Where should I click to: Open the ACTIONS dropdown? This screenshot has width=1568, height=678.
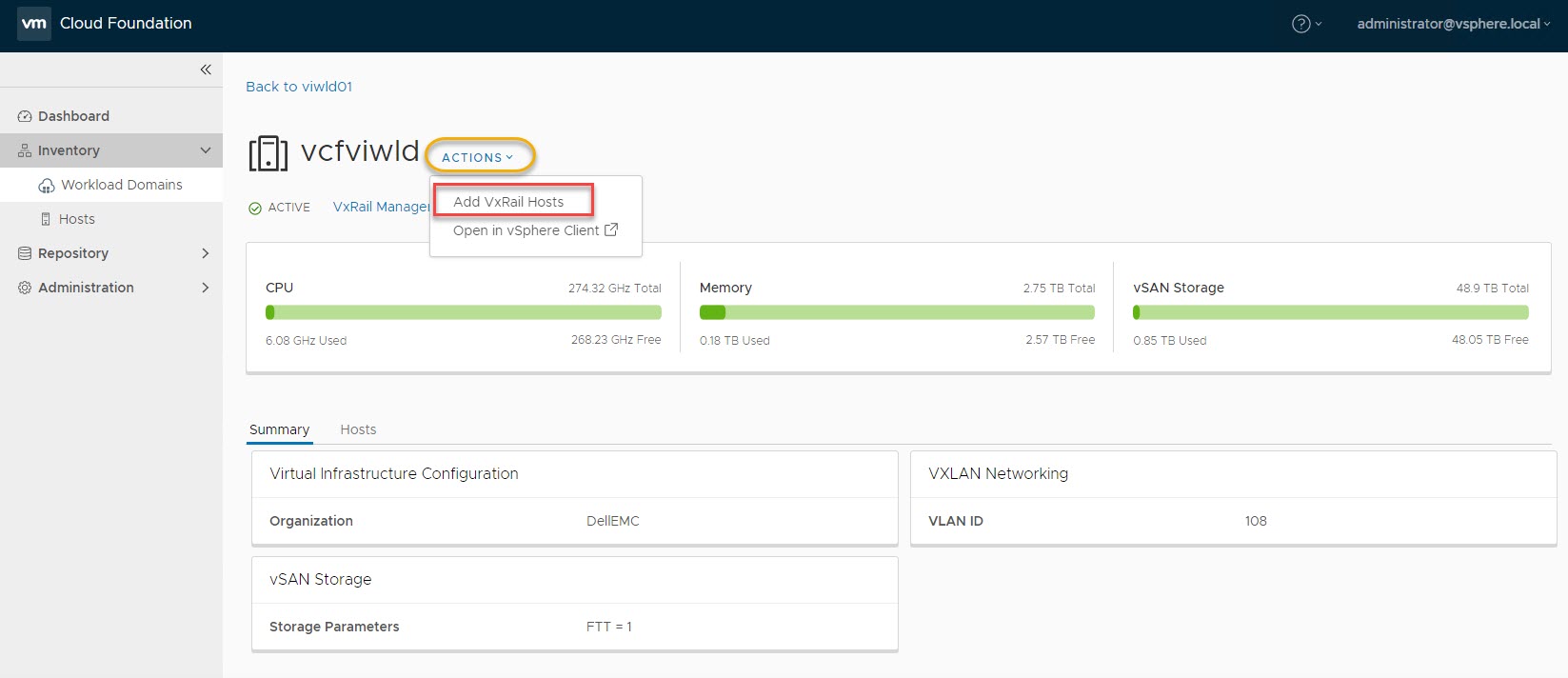[478, 157]
